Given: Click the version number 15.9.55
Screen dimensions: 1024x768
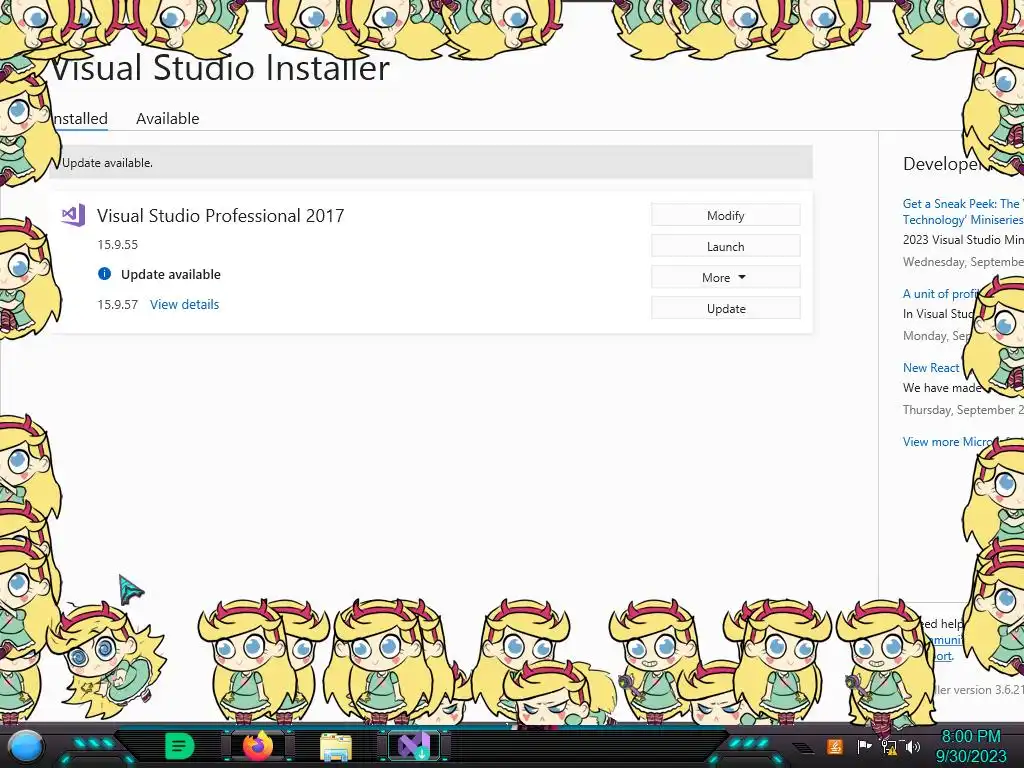Looking at the screenshot, I should [118, 244].
